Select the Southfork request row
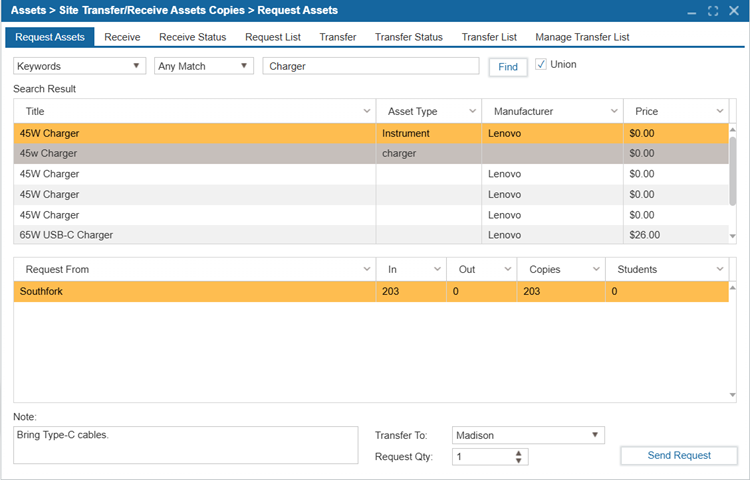 (371, 291)
